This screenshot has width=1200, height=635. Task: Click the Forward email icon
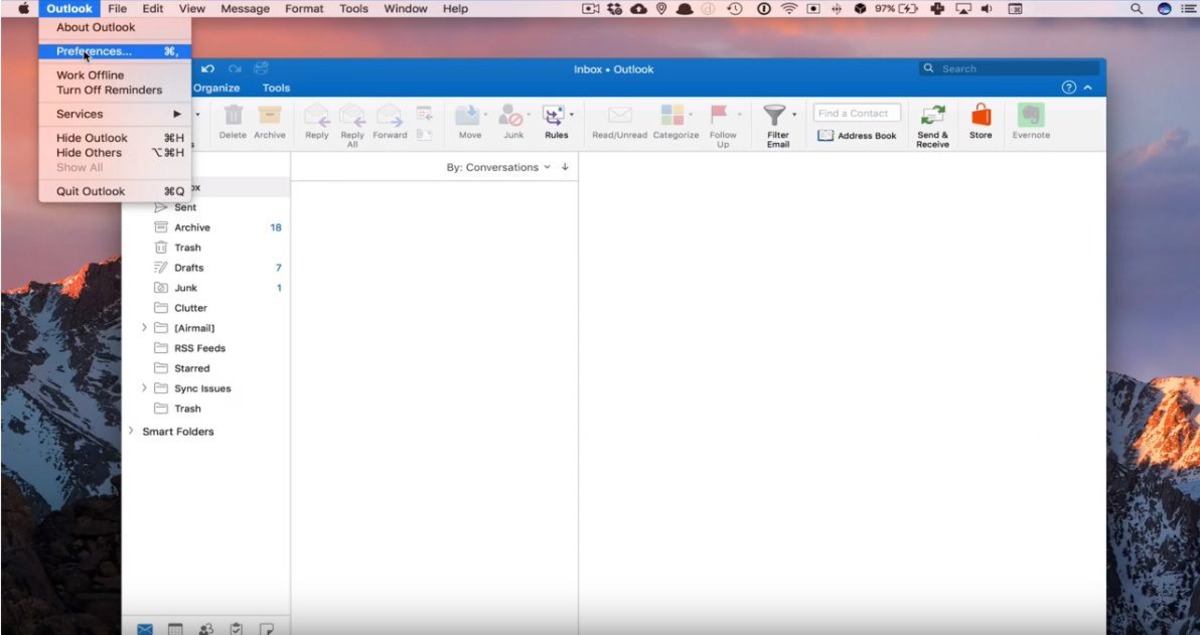point(389,116)
